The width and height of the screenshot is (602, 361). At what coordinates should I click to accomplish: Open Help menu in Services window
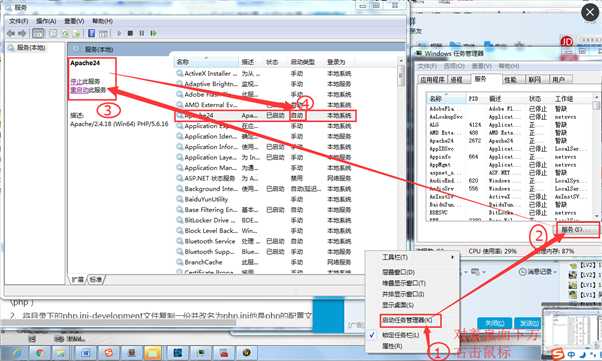[103, 21]
